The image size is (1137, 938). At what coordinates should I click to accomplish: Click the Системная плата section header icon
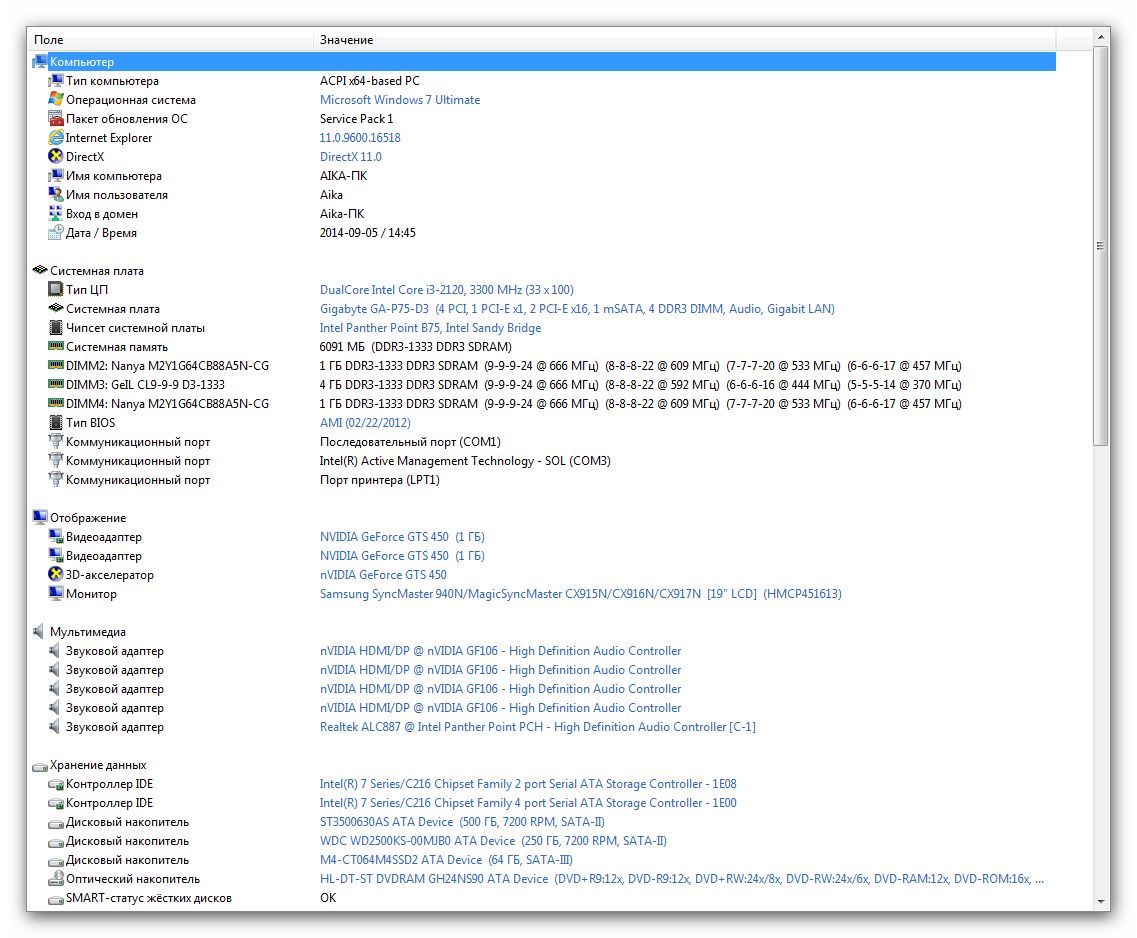pos(40,270)
